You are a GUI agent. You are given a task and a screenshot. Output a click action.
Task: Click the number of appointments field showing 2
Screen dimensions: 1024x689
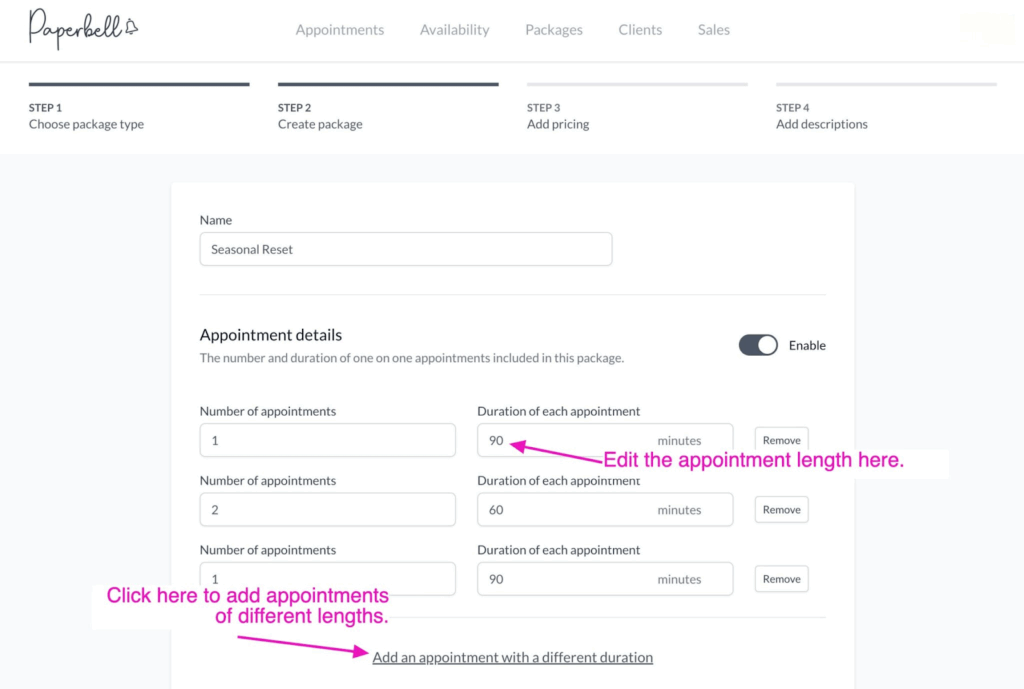(x=327, y=510)
